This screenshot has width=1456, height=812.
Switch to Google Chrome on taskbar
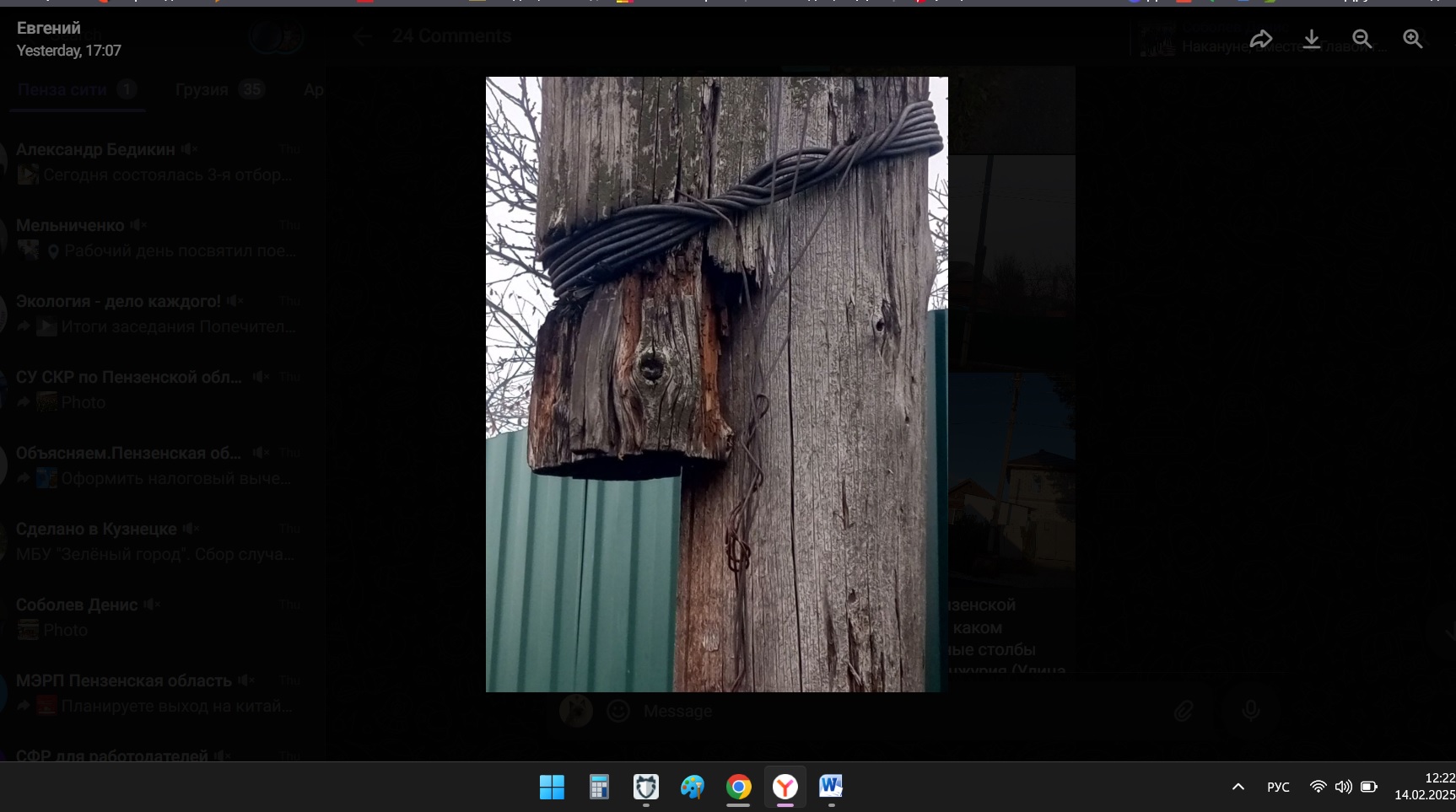pos(738,787)
